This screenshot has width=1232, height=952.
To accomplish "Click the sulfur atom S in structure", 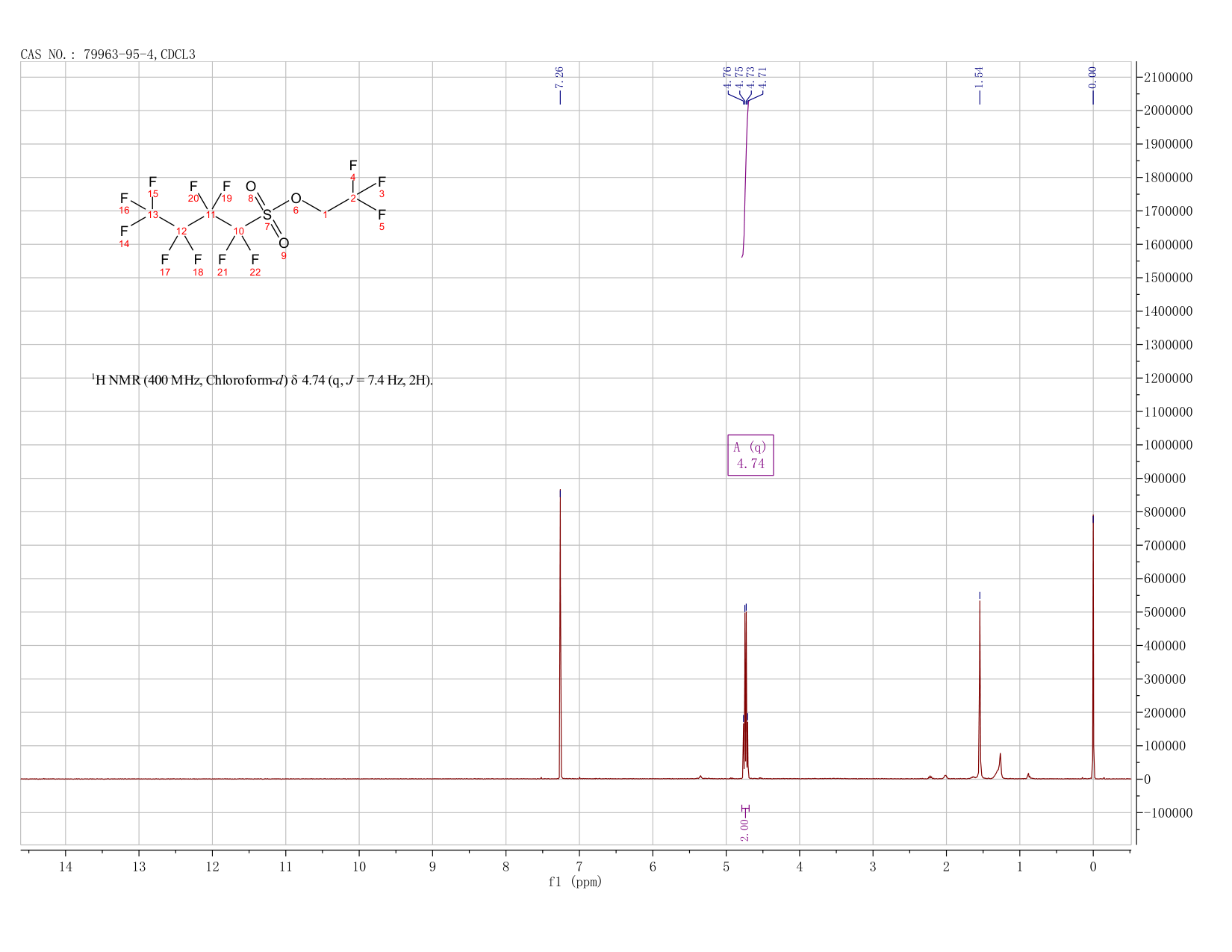I will (x=267, y=215).
